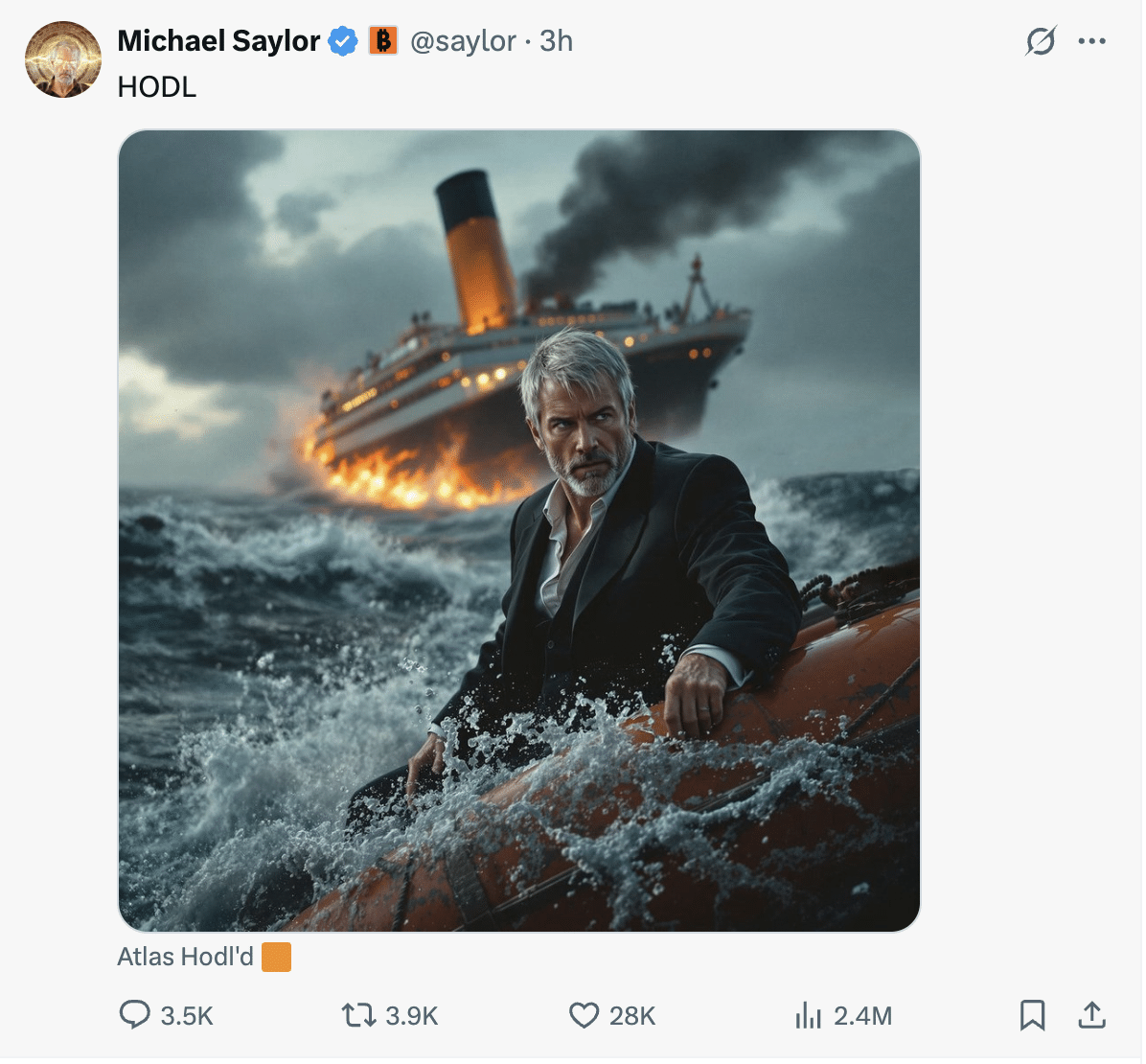Click the Grok icon on the post

[1040, 41]
